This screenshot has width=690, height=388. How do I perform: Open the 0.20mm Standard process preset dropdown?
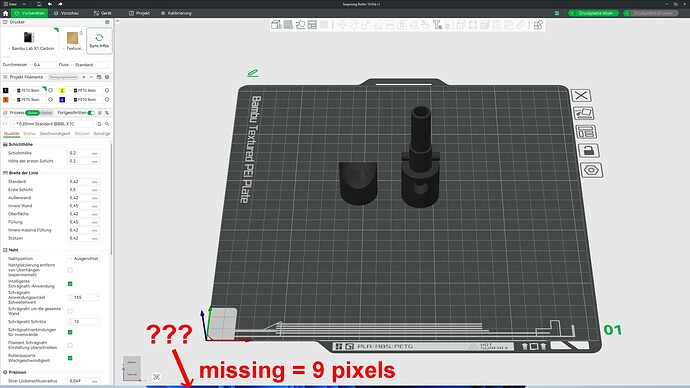point(52,124)
